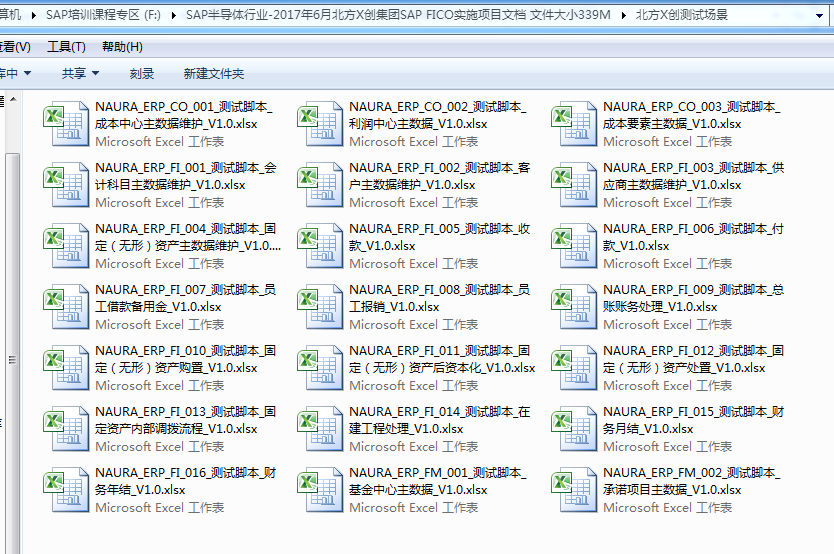
Task: Pick Excel icon of NAURA_ERP_FI_005 file
Action: (x=320, y=246)
